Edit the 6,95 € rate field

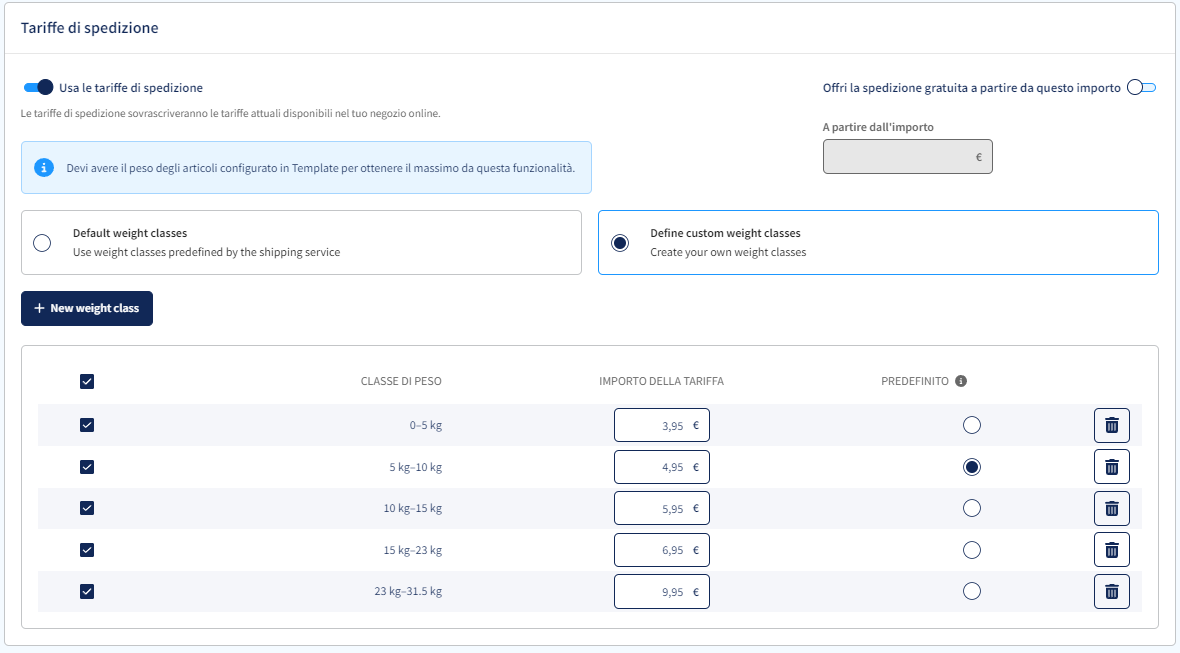coord(661,550)
